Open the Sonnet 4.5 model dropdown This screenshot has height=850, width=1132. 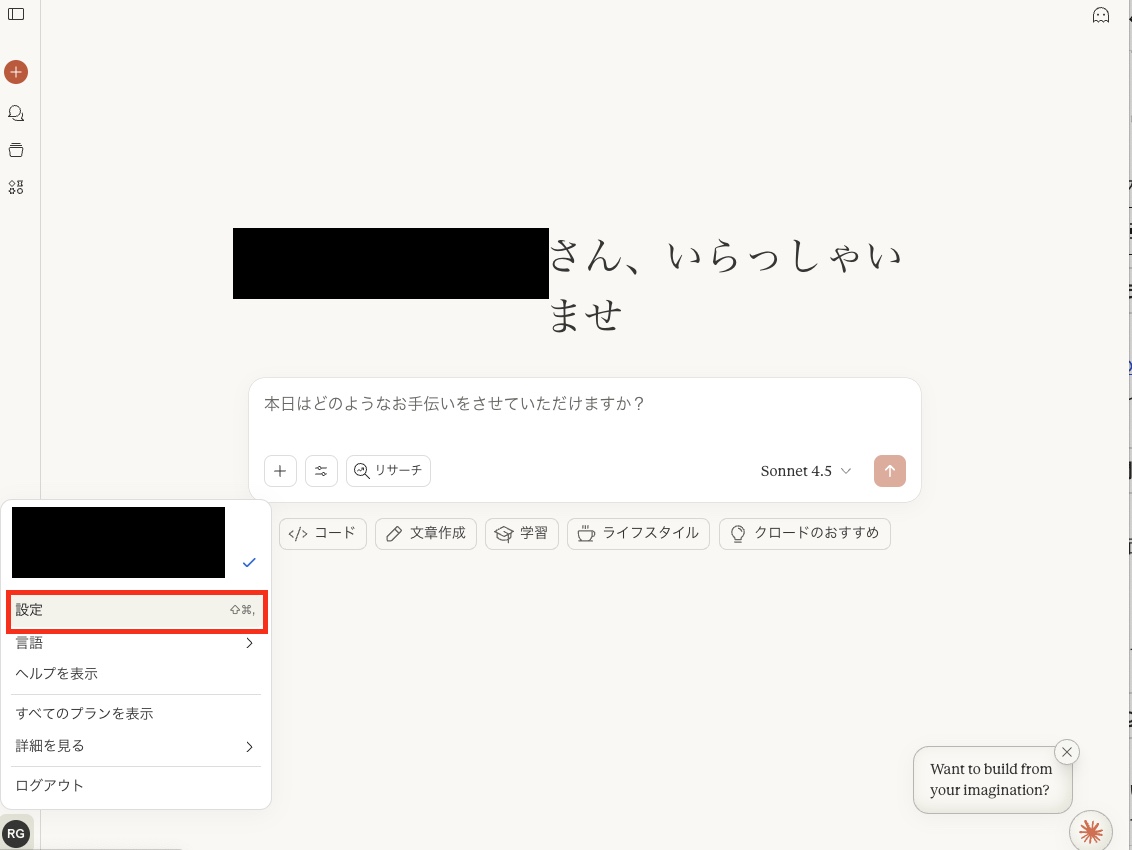(x=805, y=471)
